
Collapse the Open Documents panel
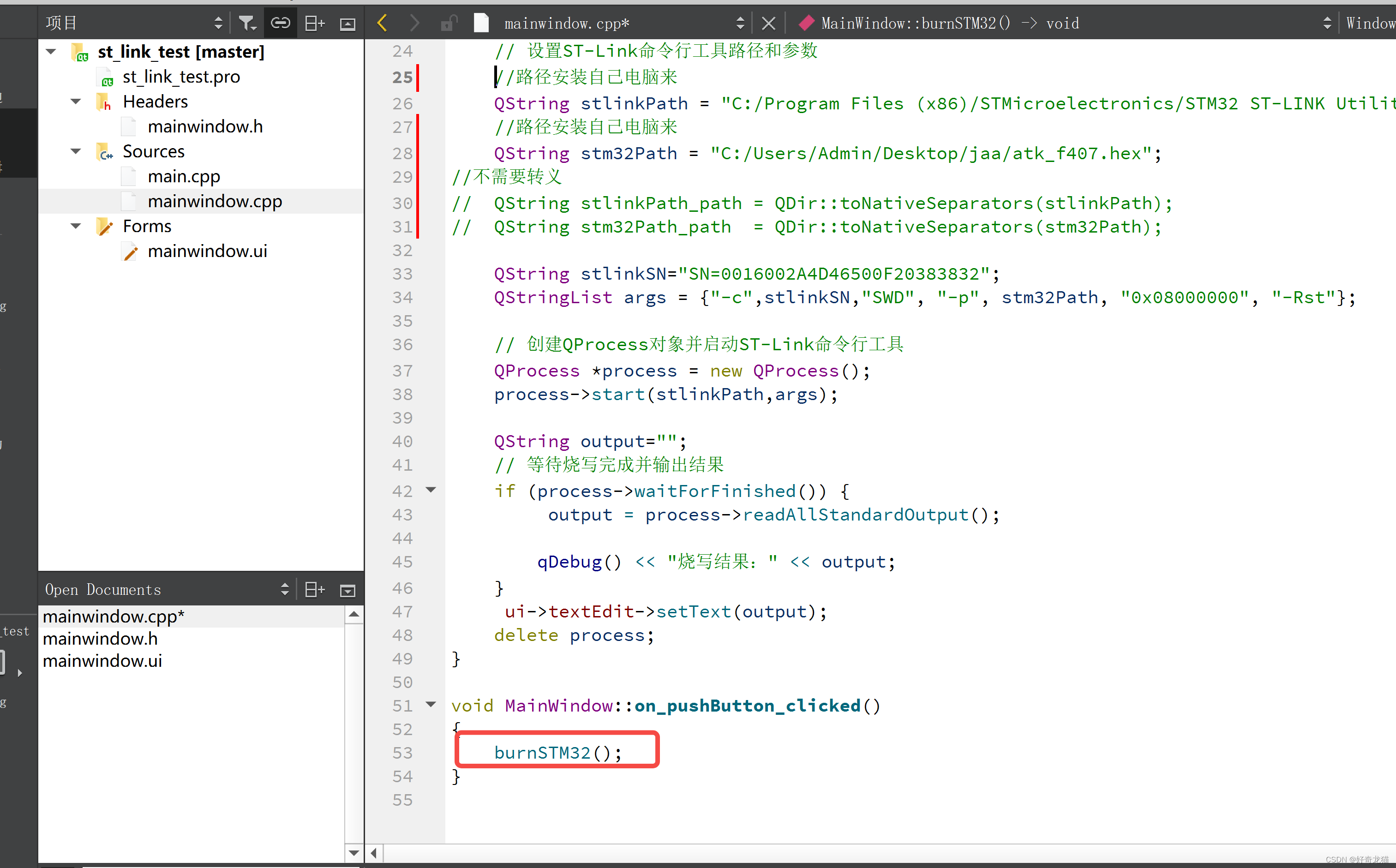coord(348,589)
